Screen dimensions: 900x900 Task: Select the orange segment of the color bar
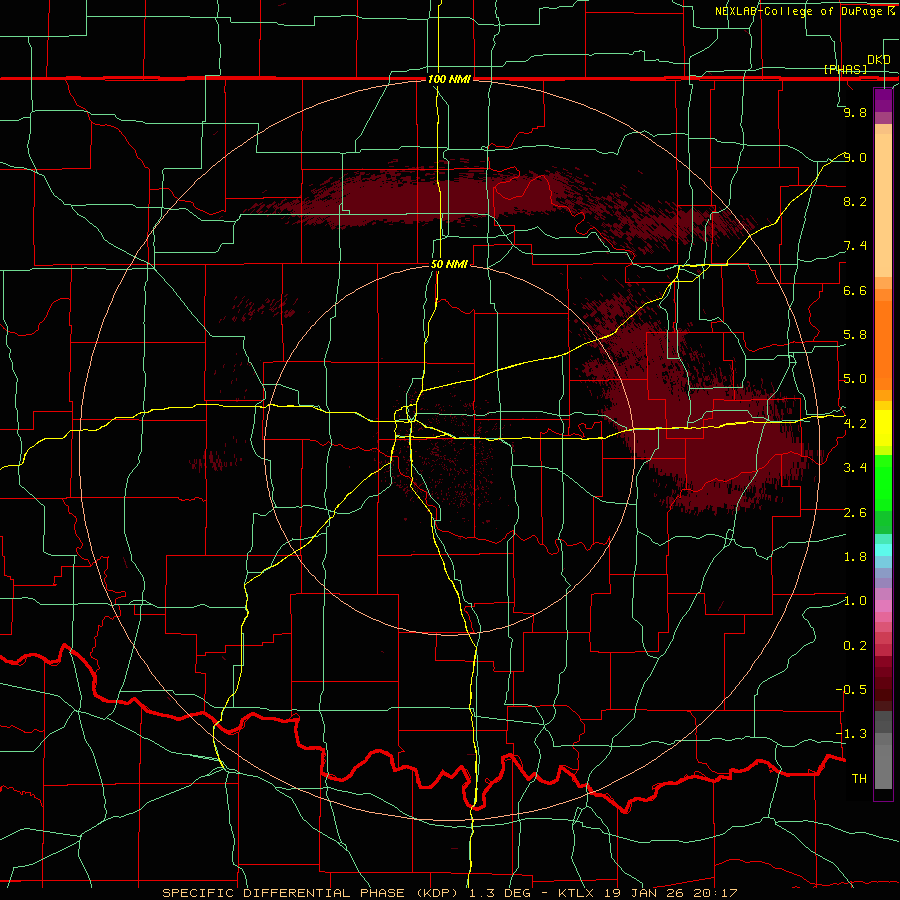(883, 345)
